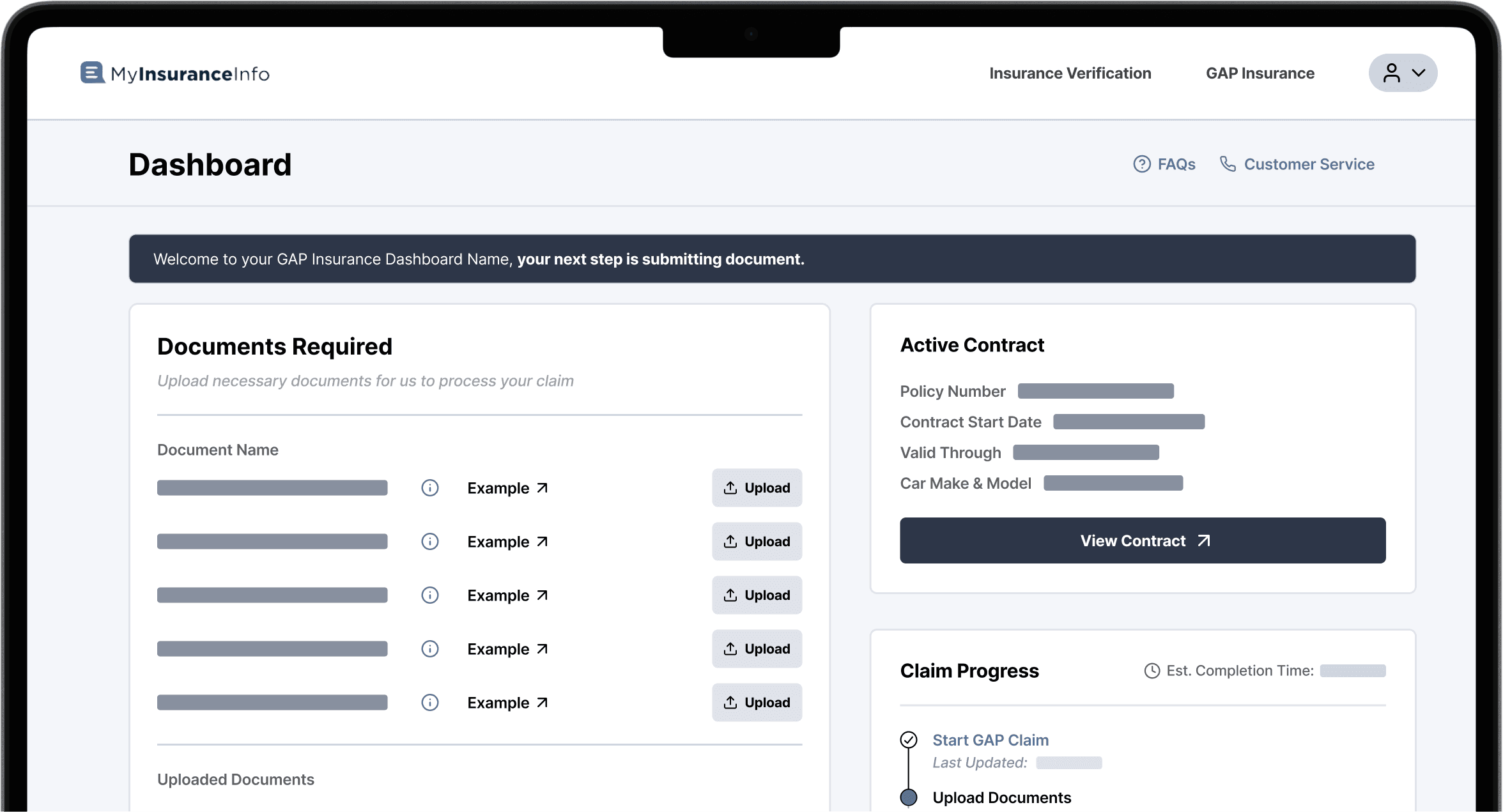Click the question mark icon beside FAQs
Viewport: 1503px width, 812px height.
tap(1141, 164)
